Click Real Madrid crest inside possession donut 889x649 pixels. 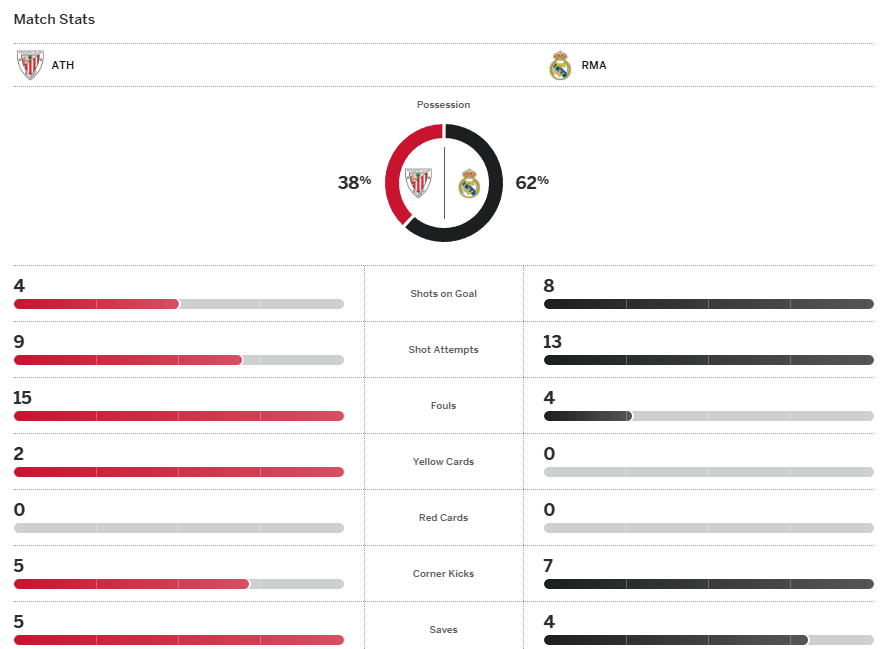click(x=469, y=183)
